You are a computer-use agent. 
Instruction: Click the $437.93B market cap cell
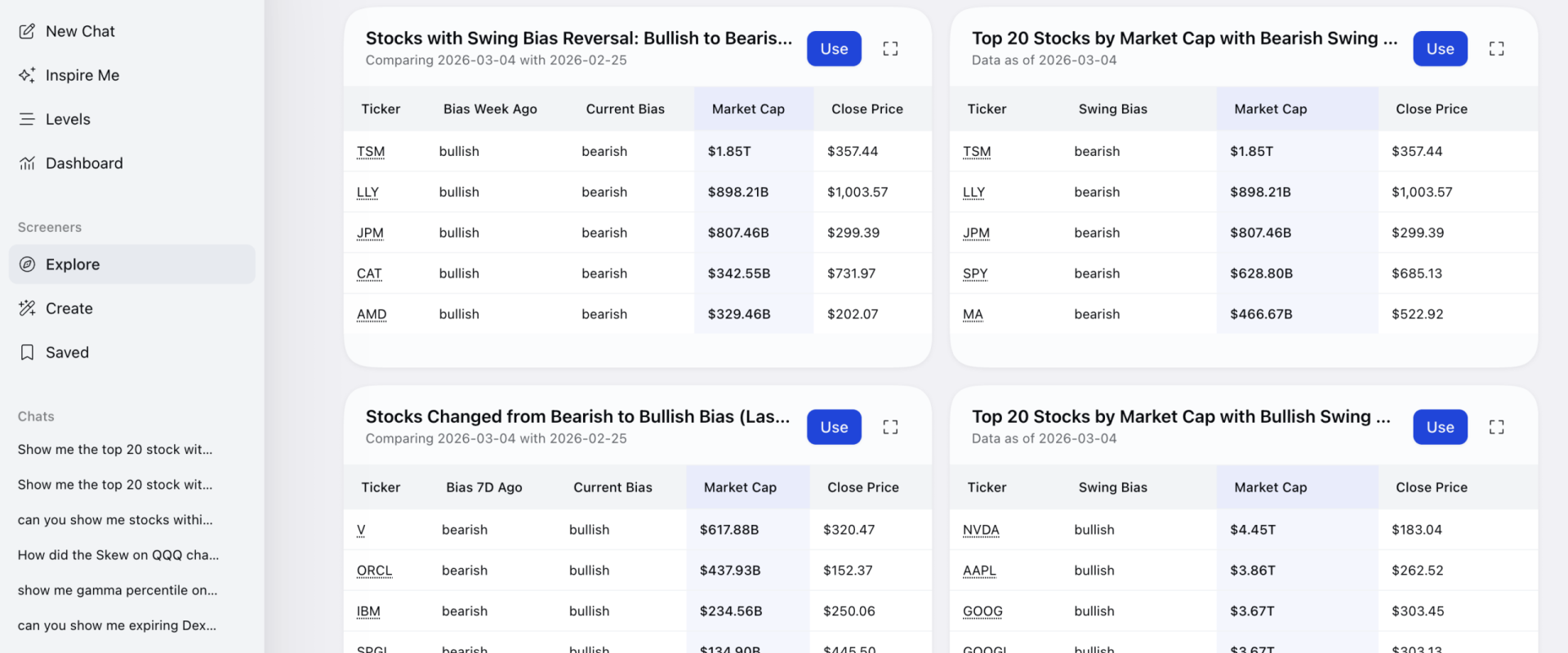[748, 571]
